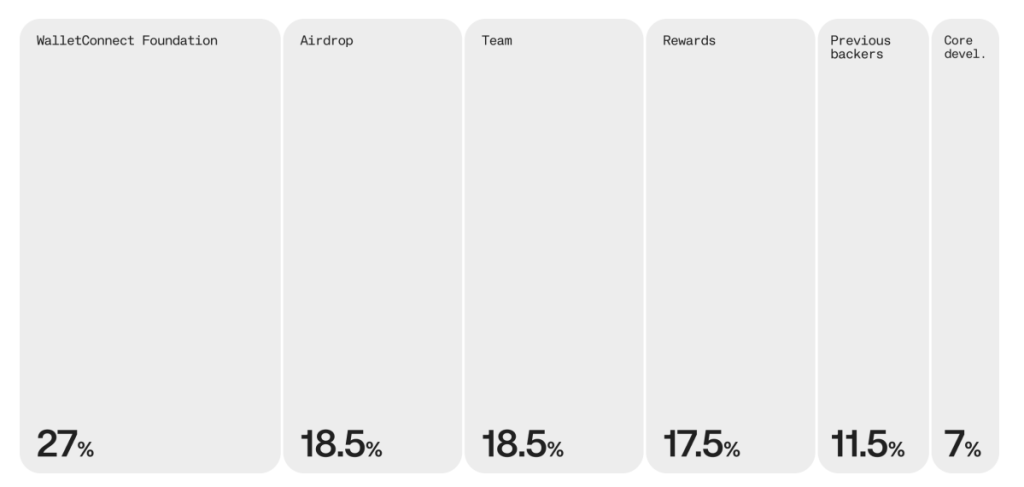Select the 27% allocation figure
Viewport: 1024px width, 487px height.
tap(65, 444)
